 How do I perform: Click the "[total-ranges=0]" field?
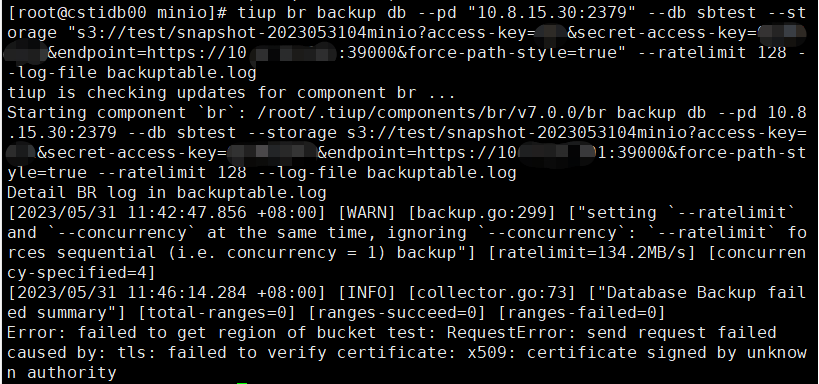pos(217,313)
